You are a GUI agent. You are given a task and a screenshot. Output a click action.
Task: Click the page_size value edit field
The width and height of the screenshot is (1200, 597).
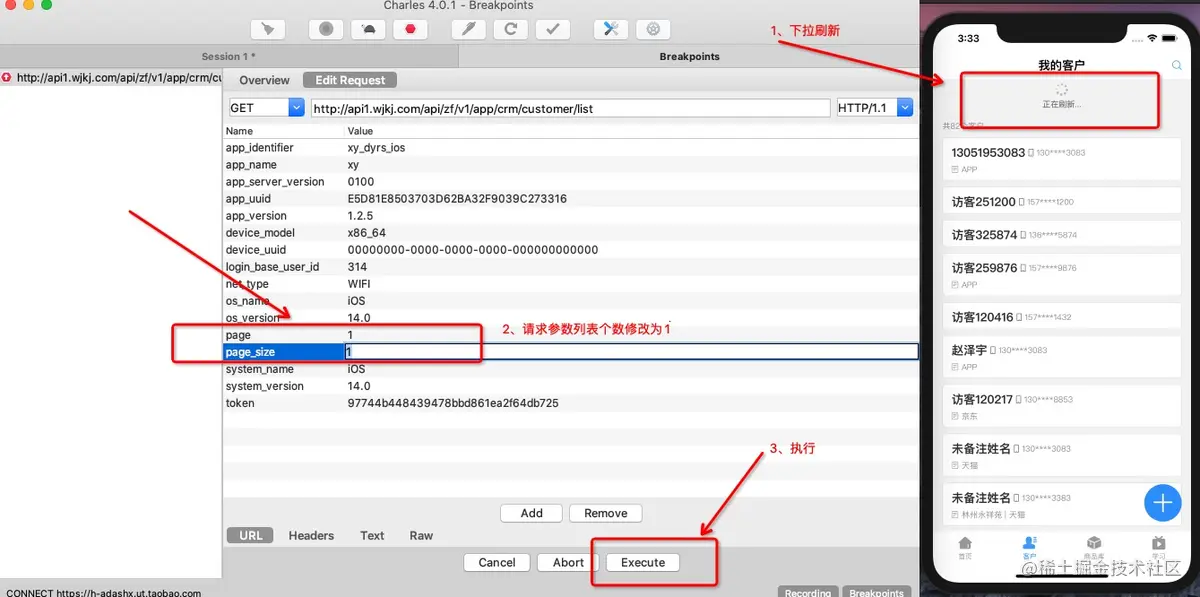pyautogui.click(x=631, y=352)
